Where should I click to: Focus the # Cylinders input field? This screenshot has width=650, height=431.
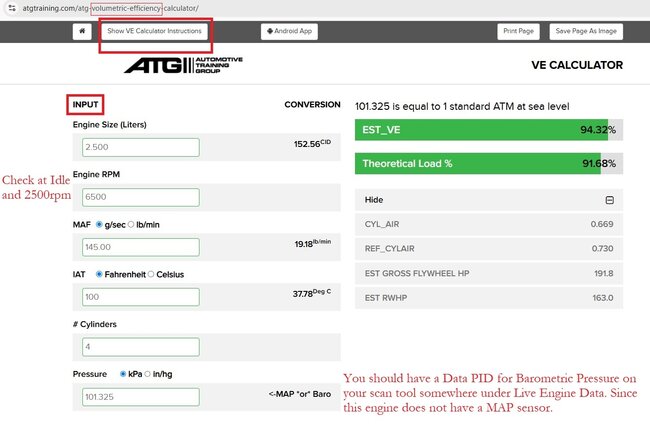point(141,347)
